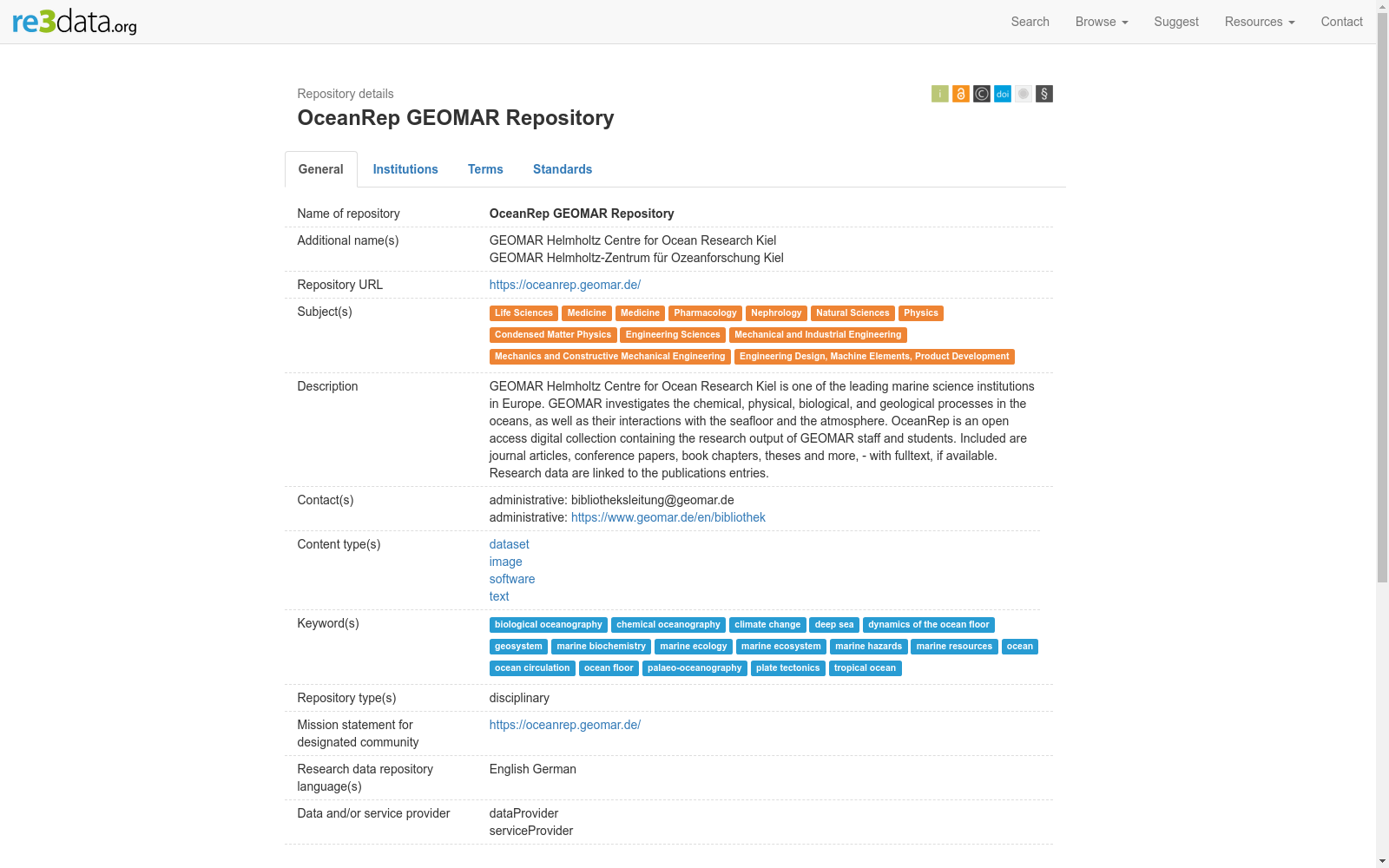The width and height of the screenshot is (1389, 868).
Task: Click the marine ecology keyword
Action: point(694,647)
